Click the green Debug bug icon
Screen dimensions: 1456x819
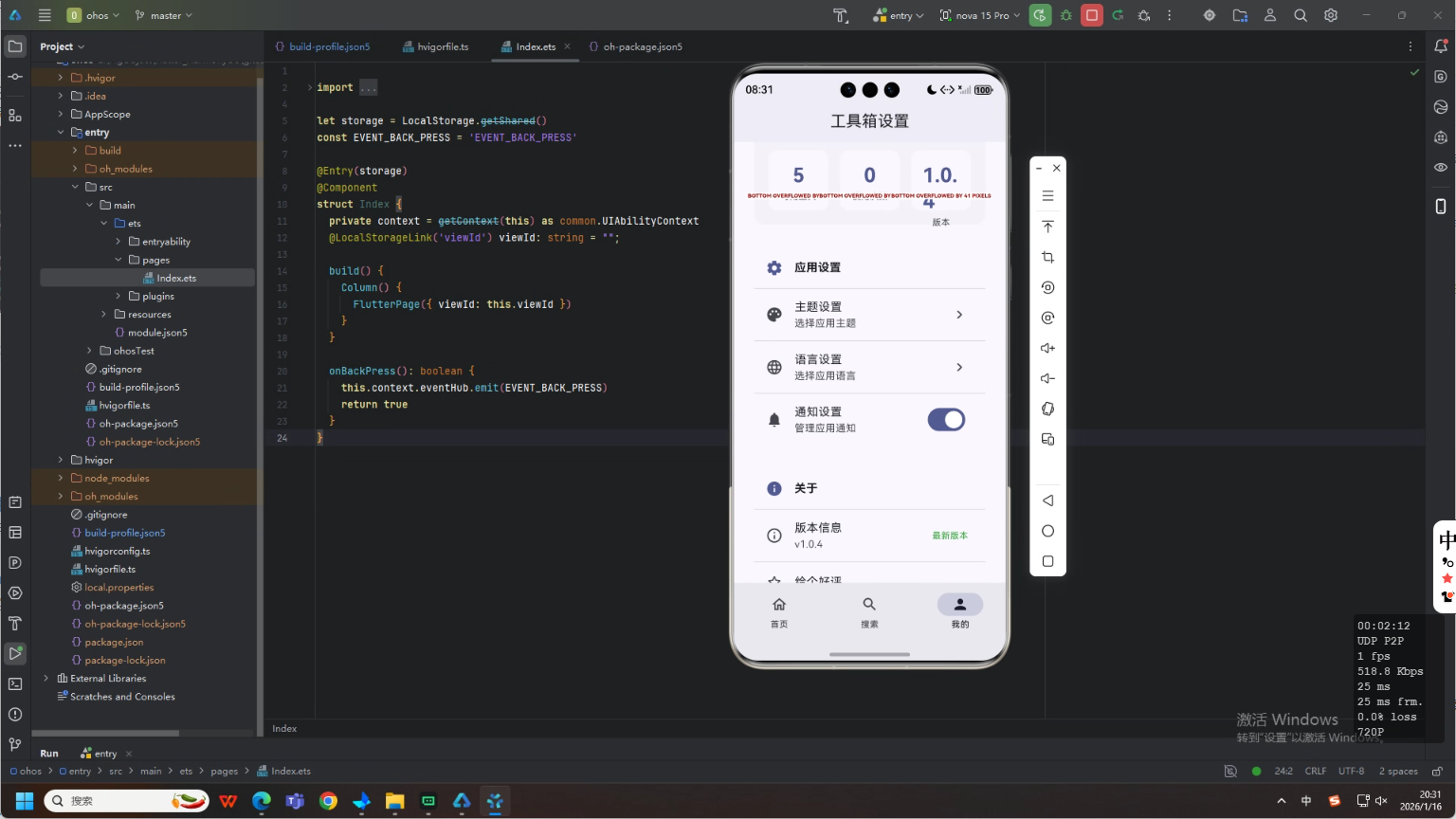(1066, 15)
